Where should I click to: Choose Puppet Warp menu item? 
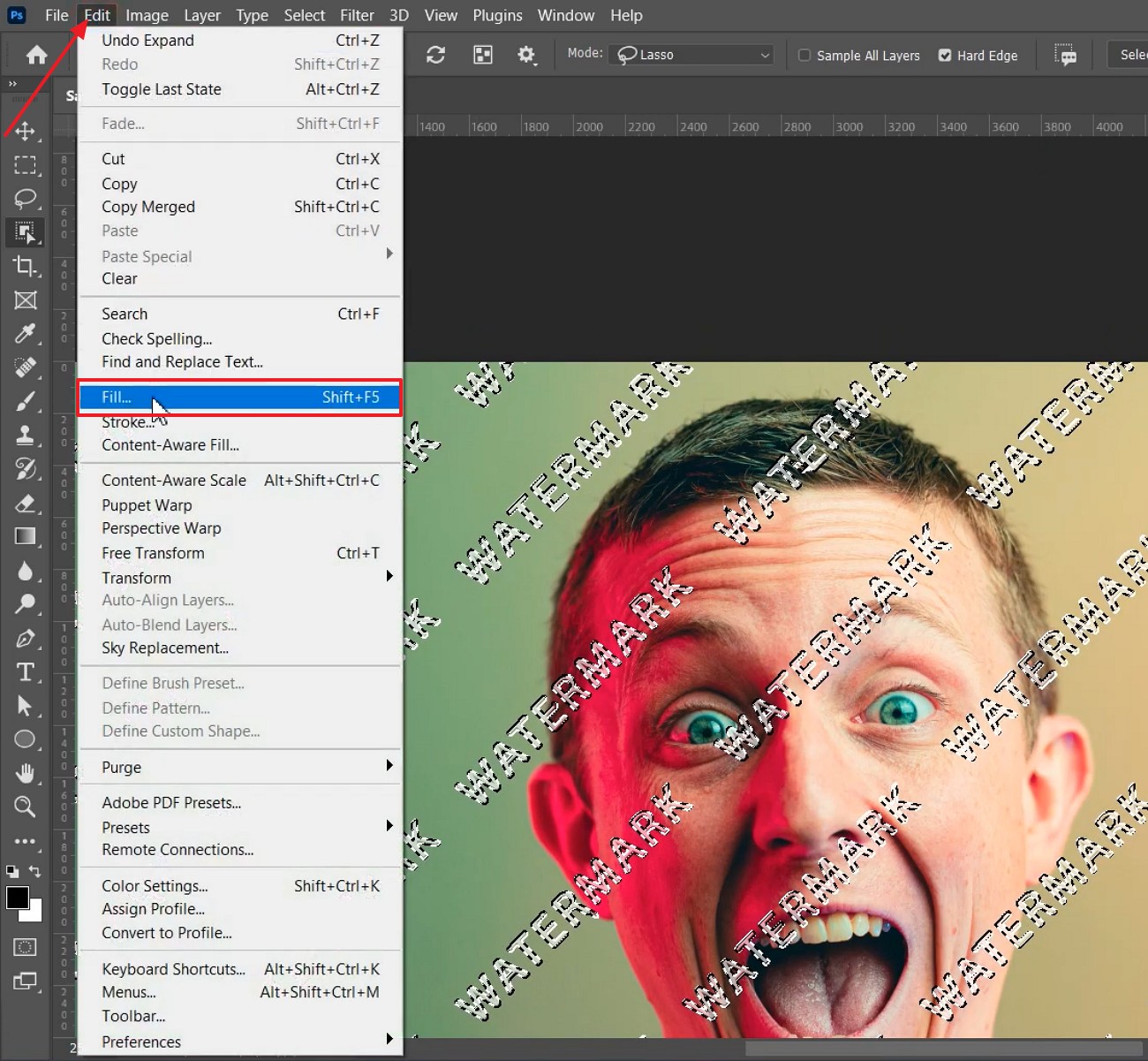click(x=241, y=505)
